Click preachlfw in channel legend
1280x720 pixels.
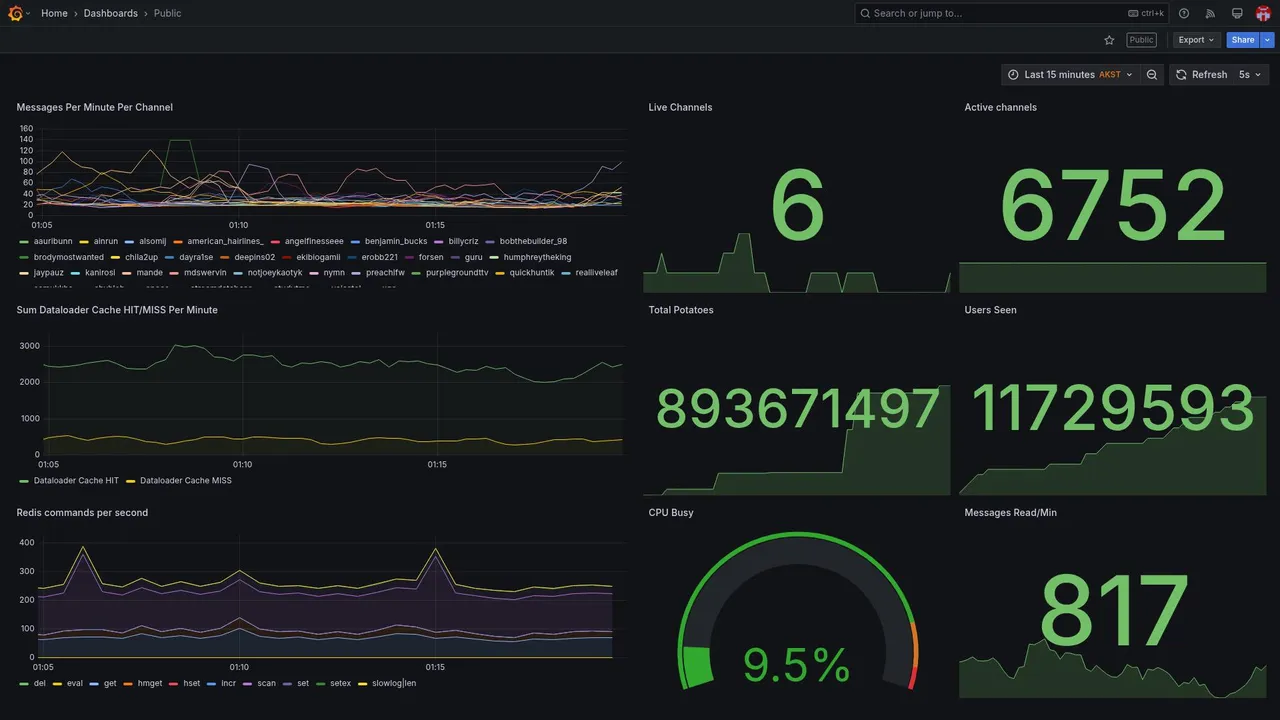[385, 273]
